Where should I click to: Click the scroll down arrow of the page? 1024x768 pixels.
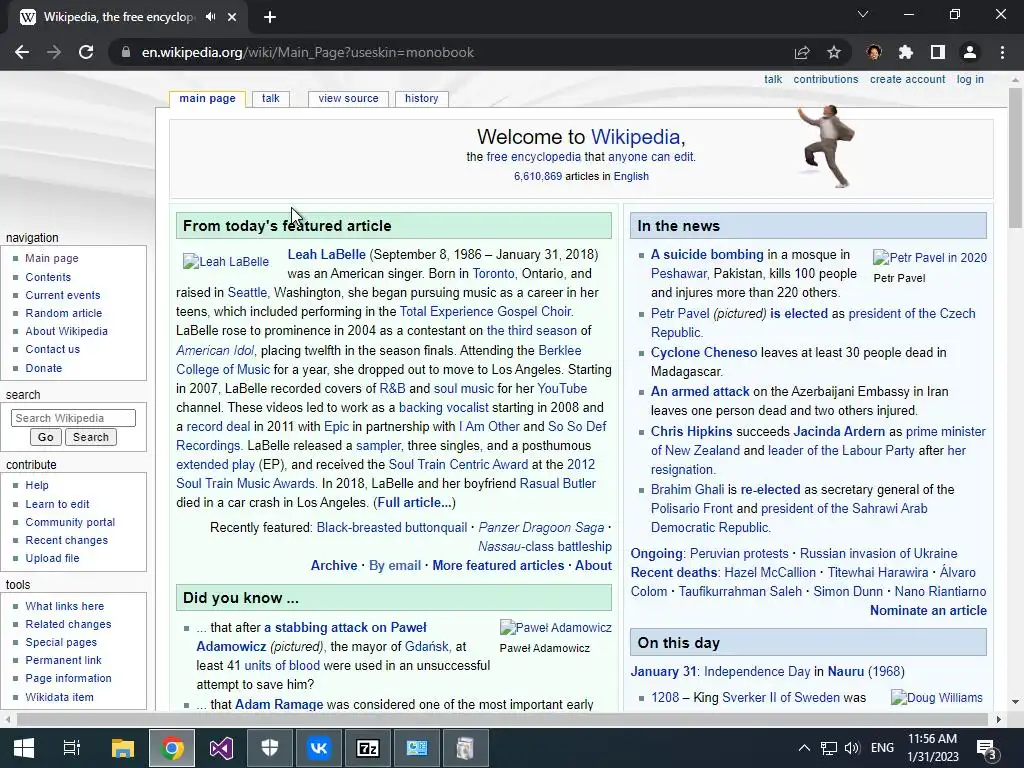pyautogui.click(x=1015, y=702)
